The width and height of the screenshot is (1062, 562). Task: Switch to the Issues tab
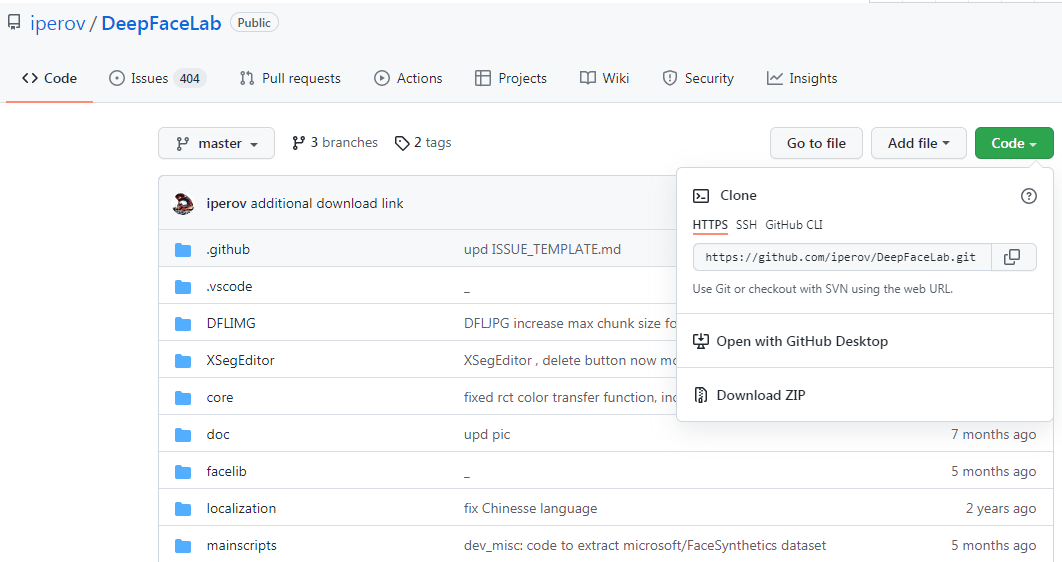coord(155,78)
